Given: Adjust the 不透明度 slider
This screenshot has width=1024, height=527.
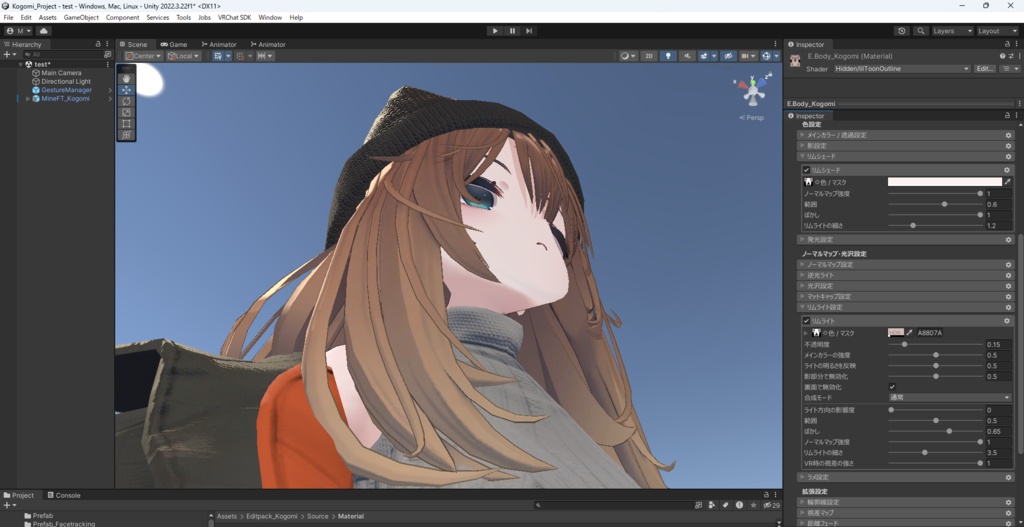Looking at the screenshot, I should [x=936, y=344].
